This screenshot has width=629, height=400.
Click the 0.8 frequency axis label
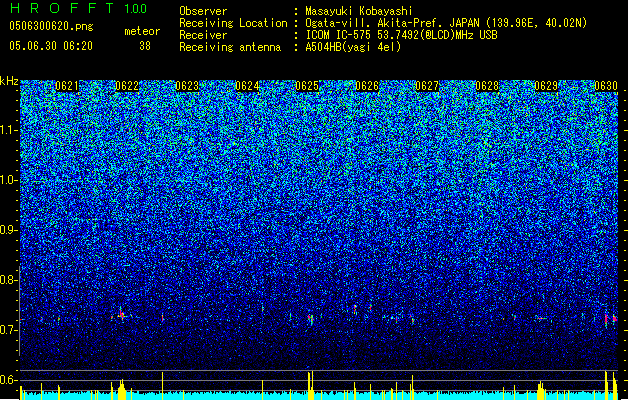tap(9, 280)
